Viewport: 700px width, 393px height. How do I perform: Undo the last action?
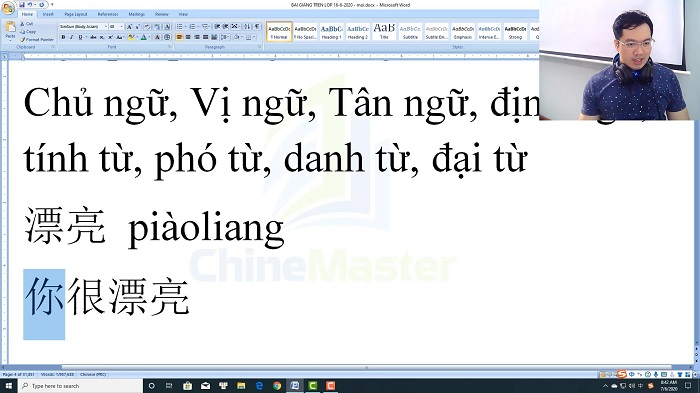(x=30, y=5)
